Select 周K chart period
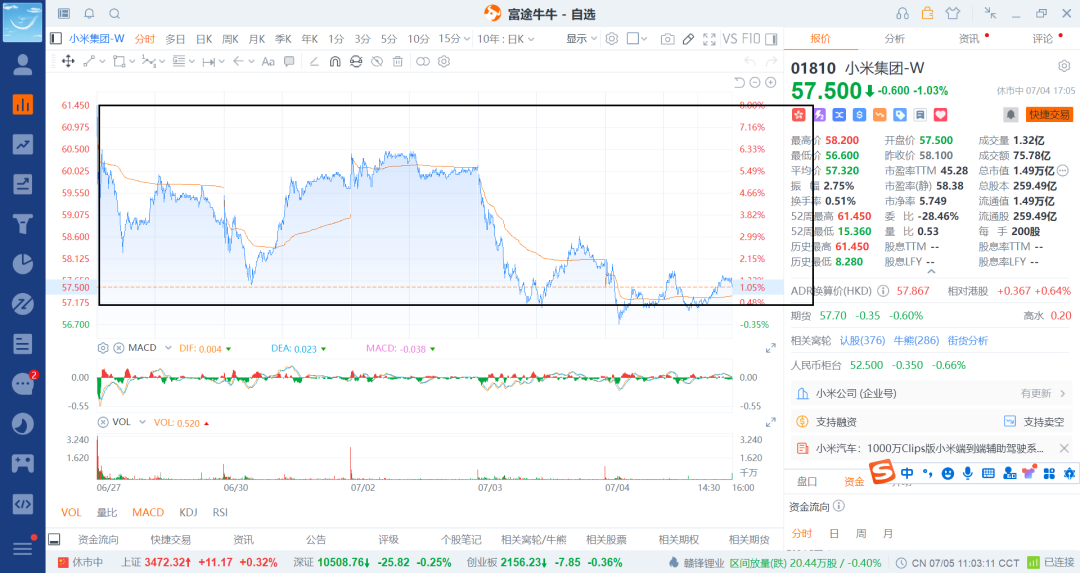 coord(230,39)
